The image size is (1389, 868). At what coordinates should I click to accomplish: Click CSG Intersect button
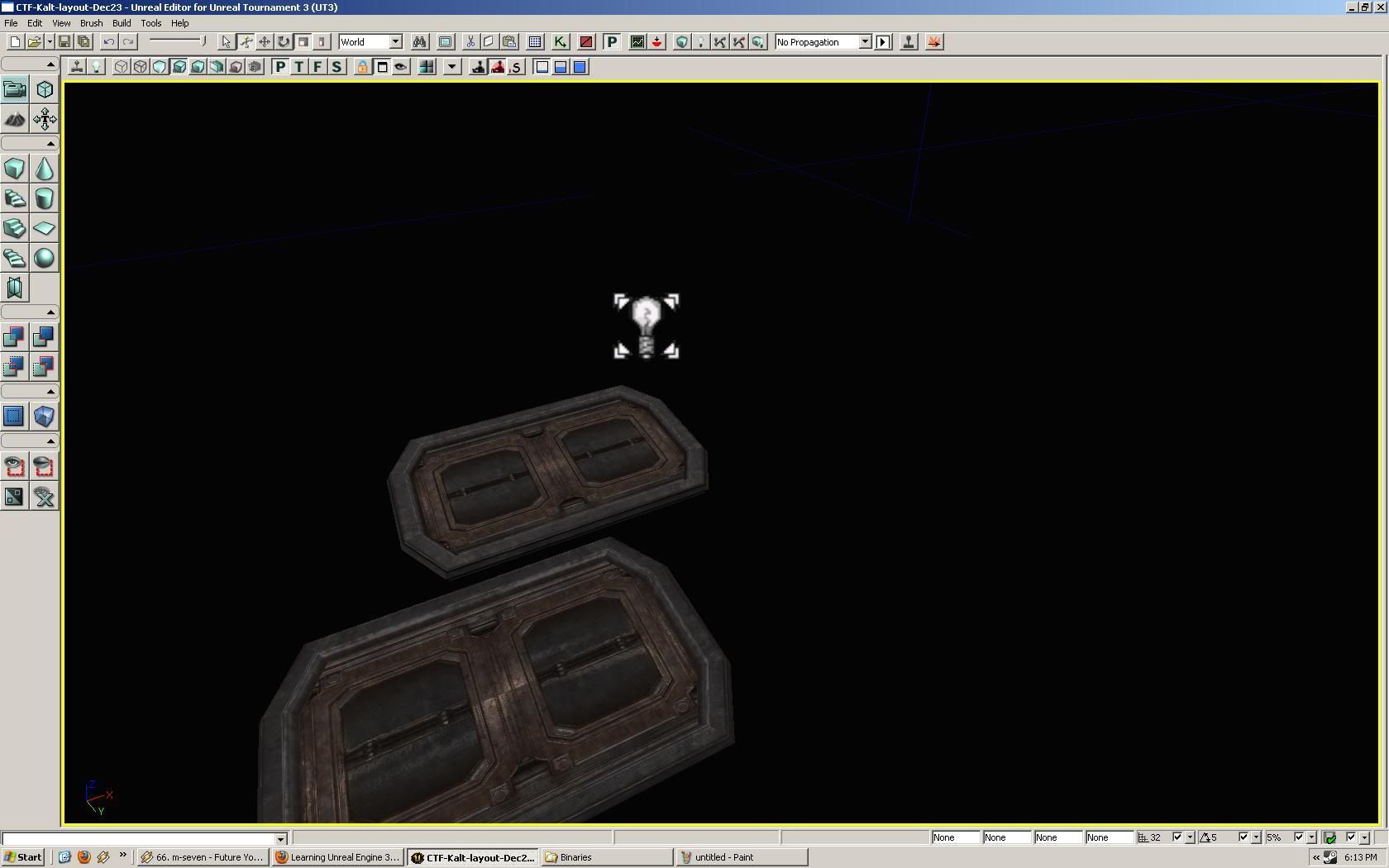coord(15,367)
